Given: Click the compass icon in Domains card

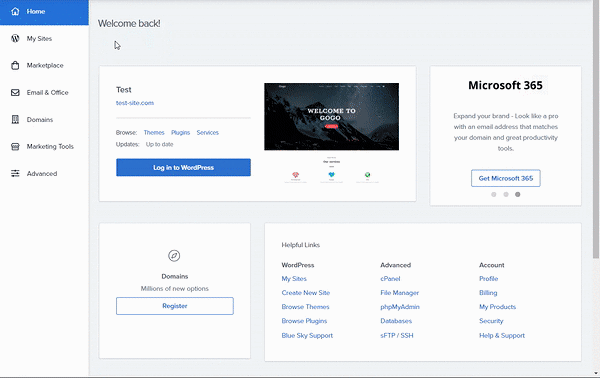Looking at the screenshot, I should 174,256.
